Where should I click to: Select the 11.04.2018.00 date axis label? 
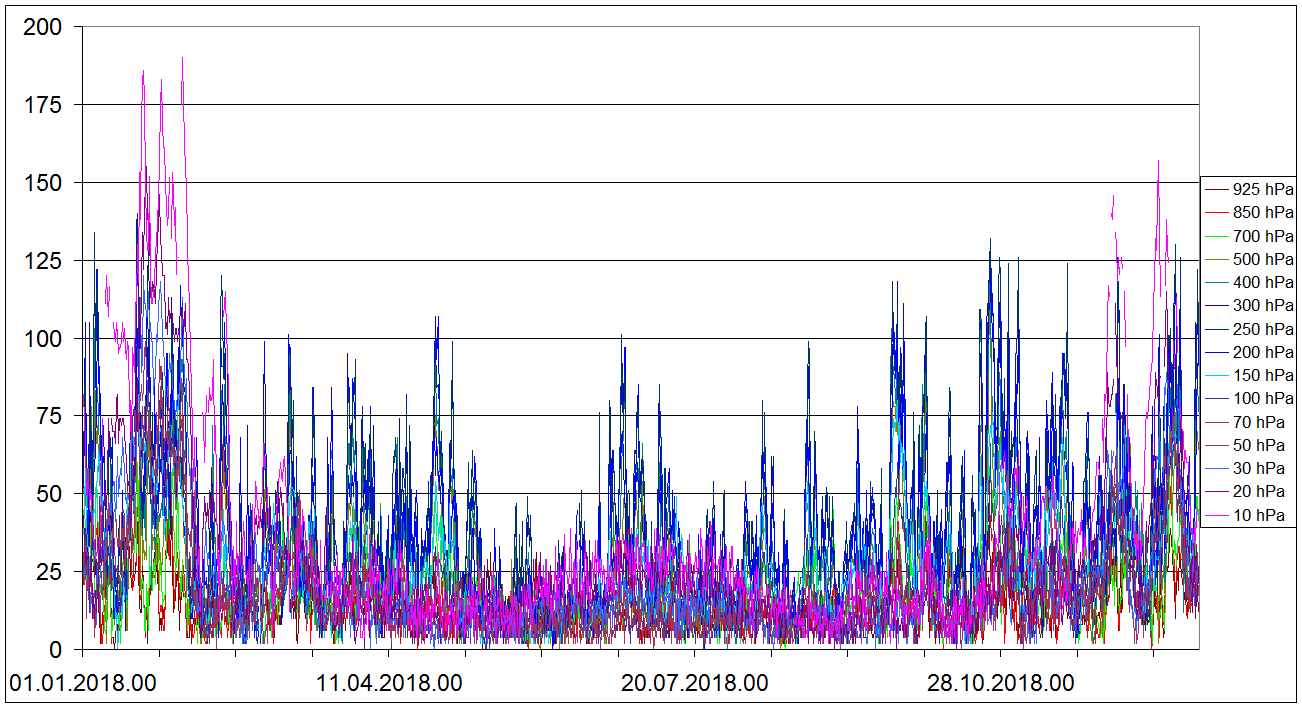click(389, 684)
